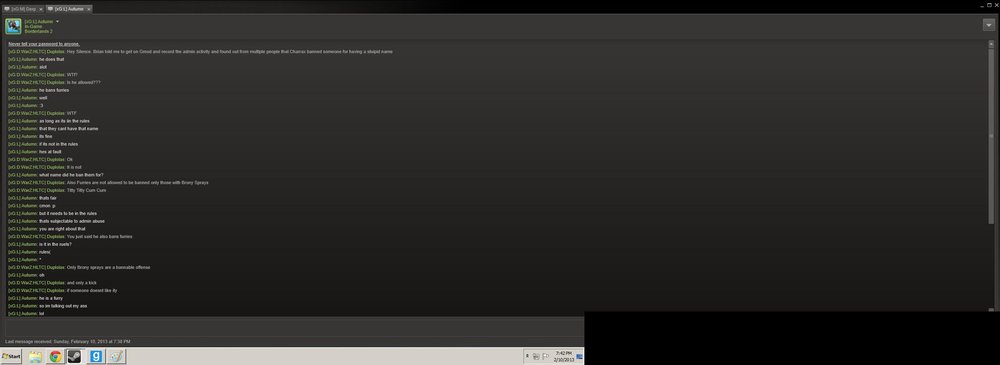Click message 'thats fair'
This screenshot has width=1000, height=365.
48,198
